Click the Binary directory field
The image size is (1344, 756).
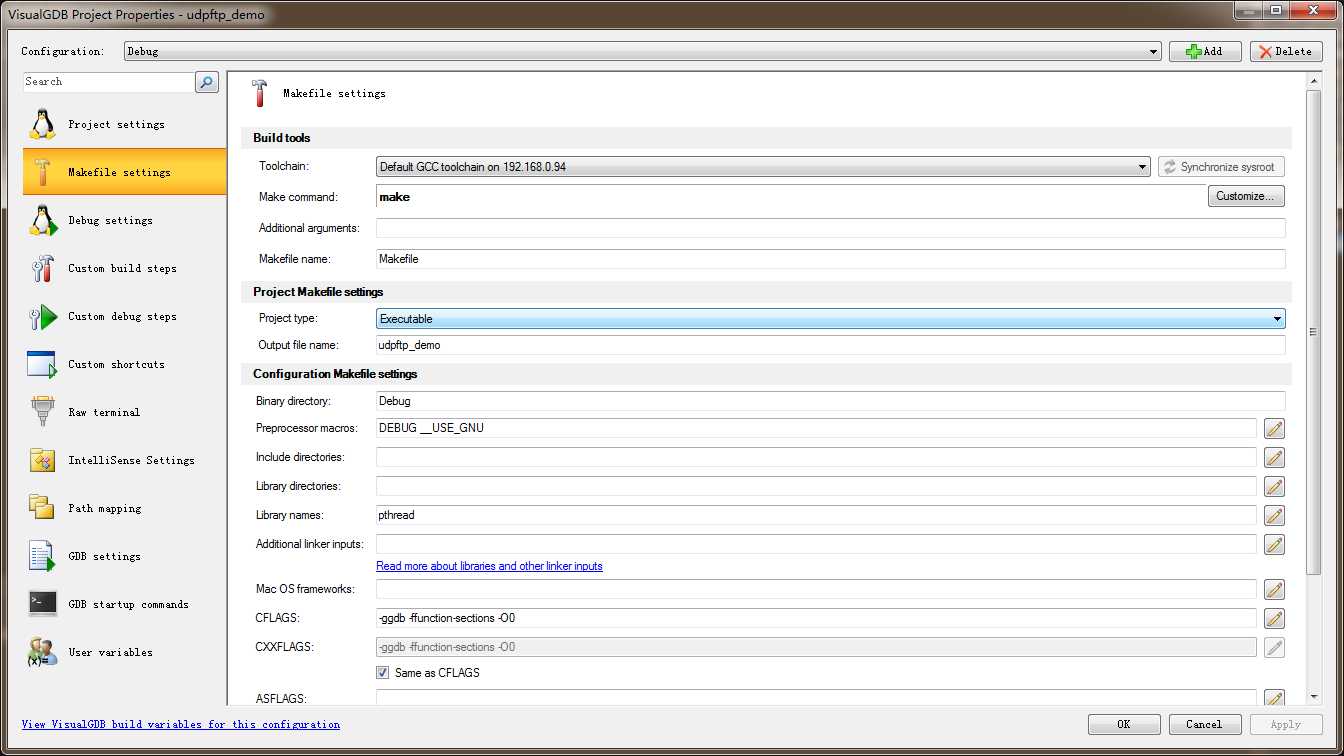pos(830,401)
